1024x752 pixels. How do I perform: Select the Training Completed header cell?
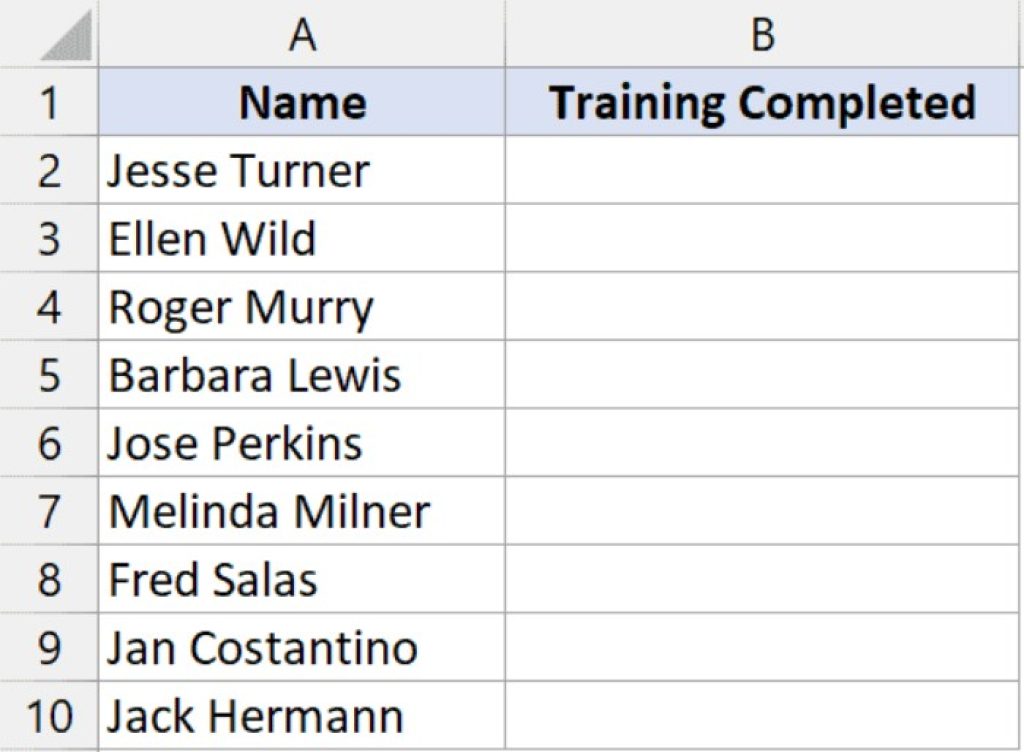coord(765,101)
